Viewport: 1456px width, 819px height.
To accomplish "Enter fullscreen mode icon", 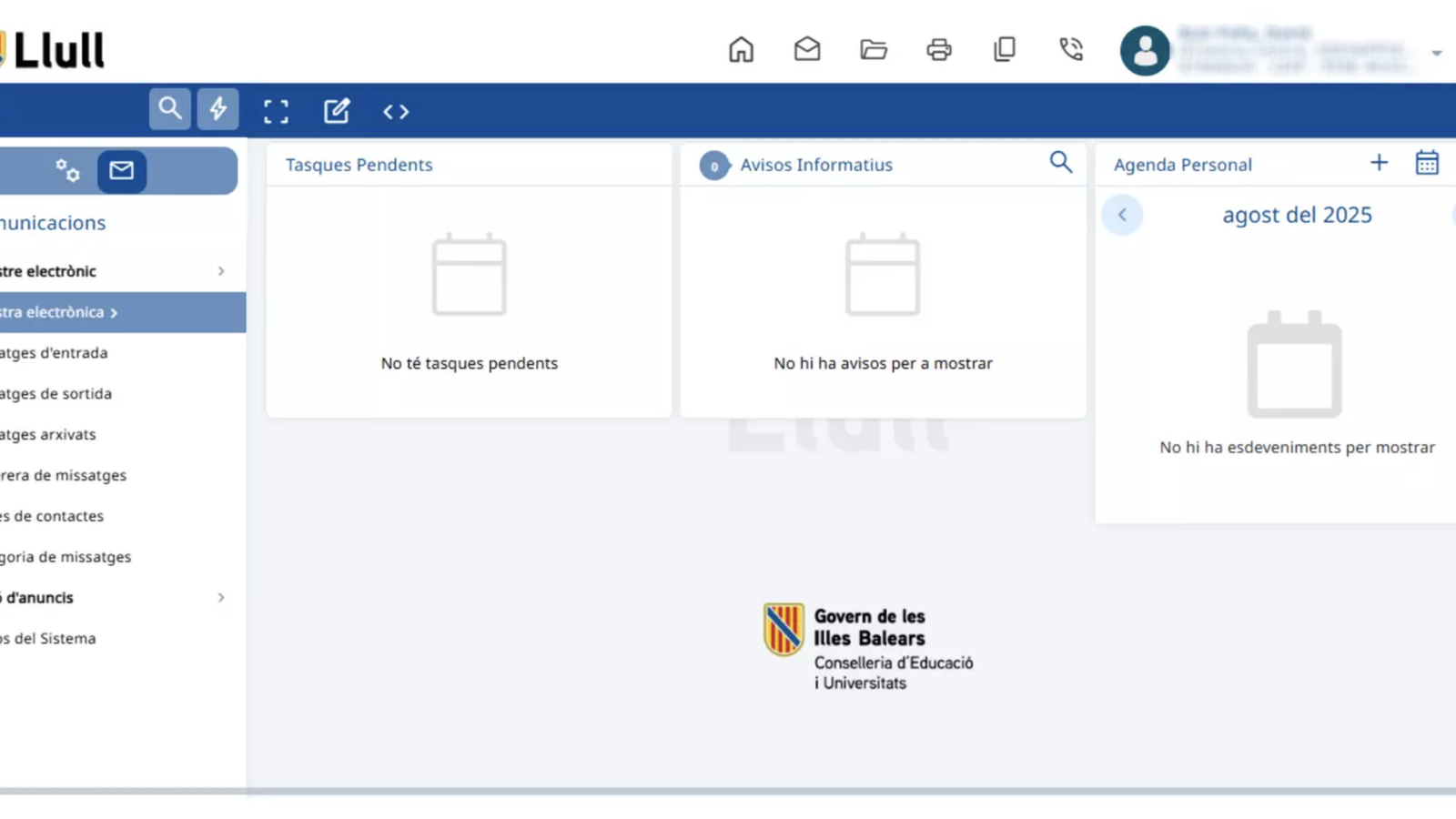I will pos(276,111).
